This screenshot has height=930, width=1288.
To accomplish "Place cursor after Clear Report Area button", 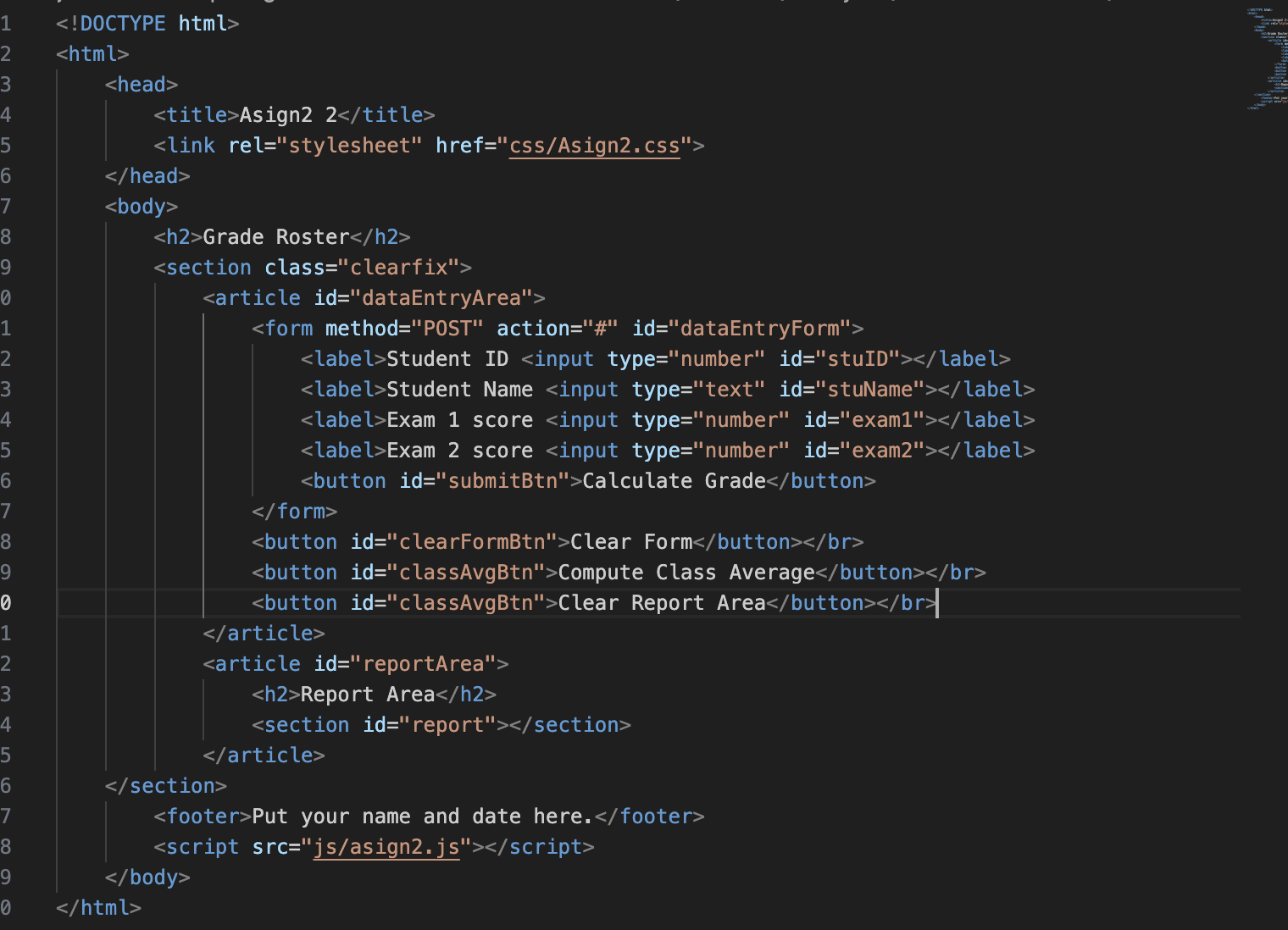I will (x=936, y=602).
